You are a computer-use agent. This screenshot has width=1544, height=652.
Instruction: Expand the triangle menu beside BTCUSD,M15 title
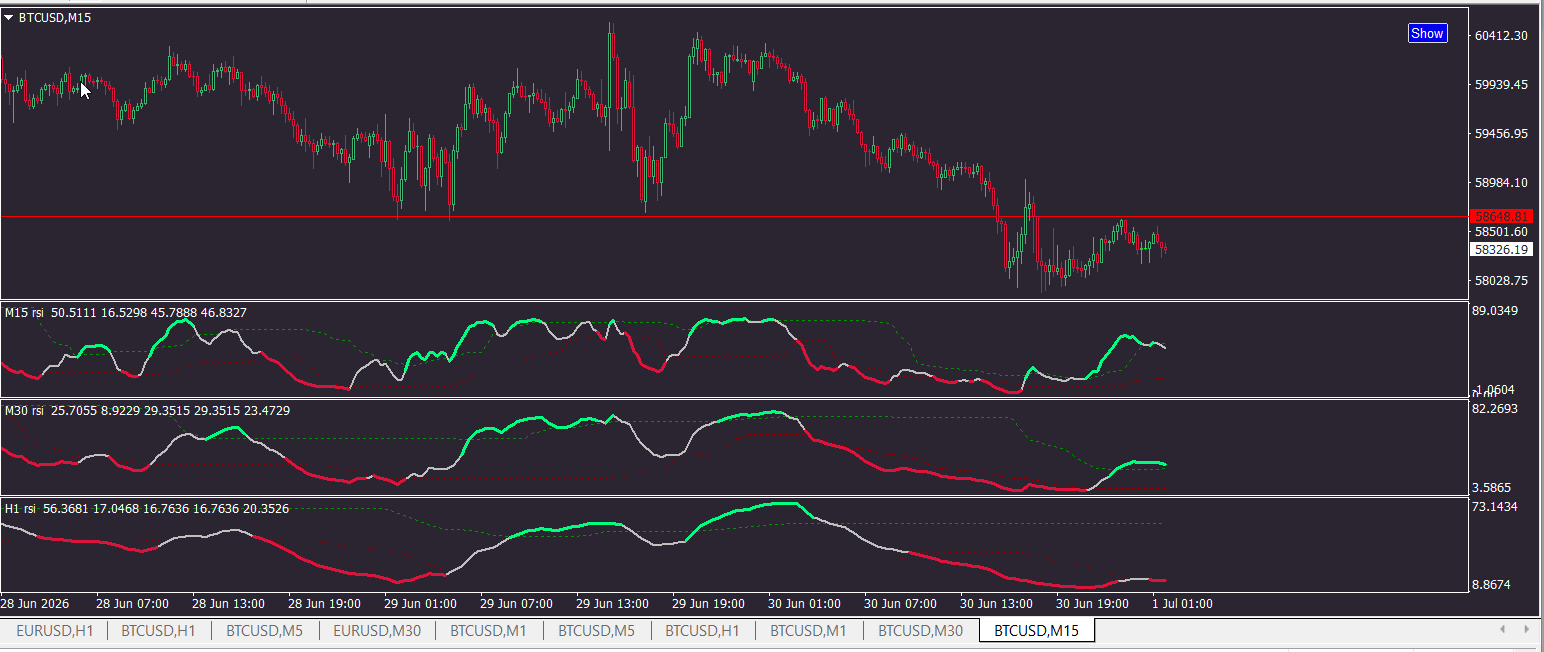9,17
